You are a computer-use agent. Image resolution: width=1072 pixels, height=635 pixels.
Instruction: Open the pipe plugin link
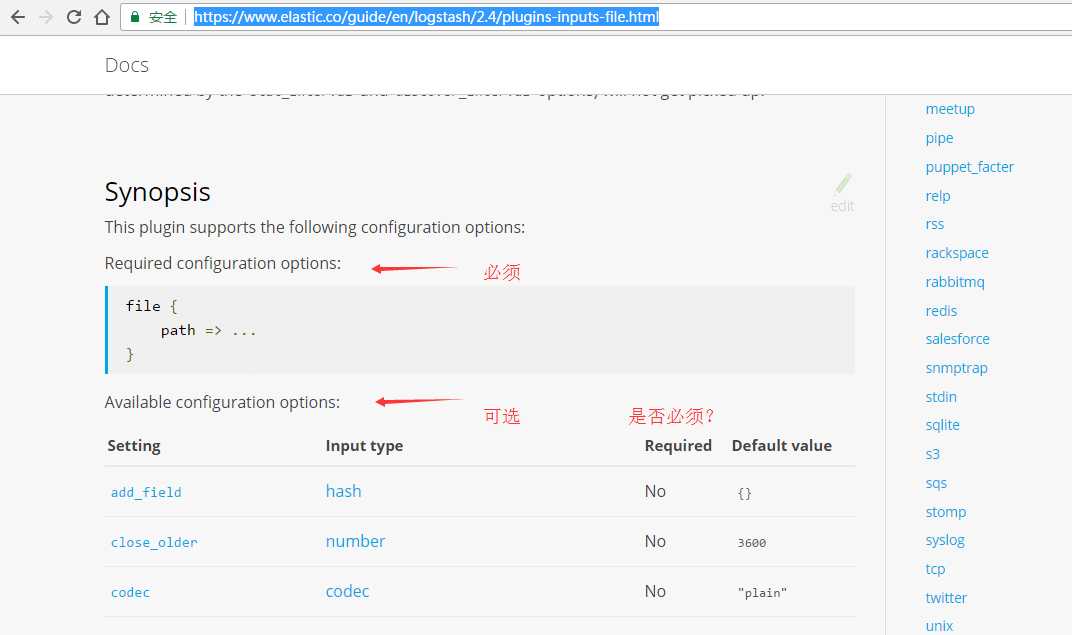coord(939,138)
